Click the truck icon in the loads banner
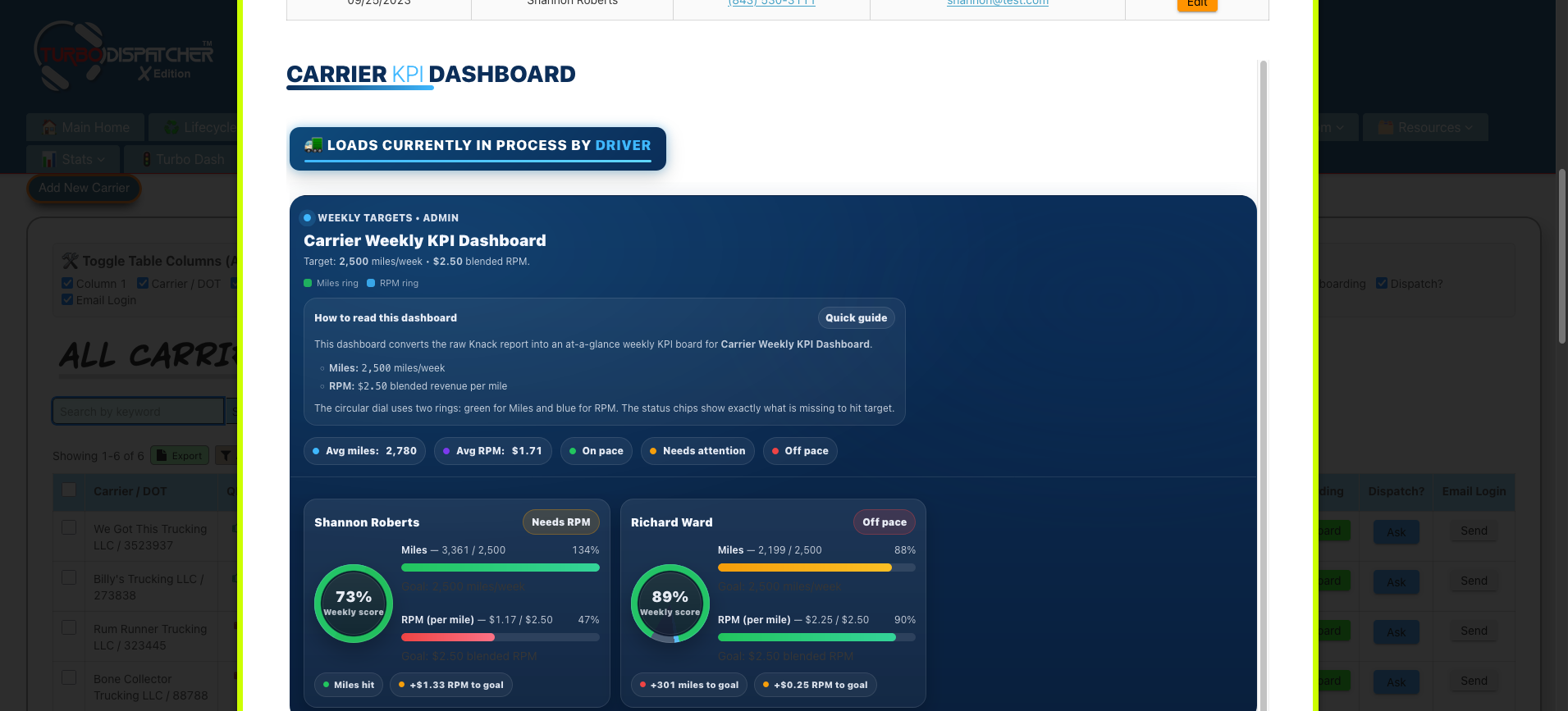The width and height of the screenshot is (1568, 711). 313,145
